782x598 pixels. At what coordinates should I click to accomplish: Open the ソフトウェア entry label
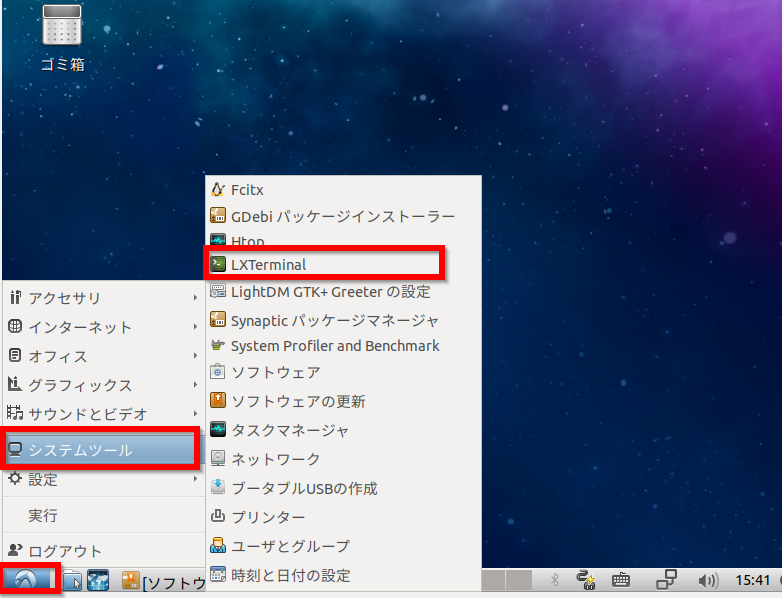coord(275,373)
